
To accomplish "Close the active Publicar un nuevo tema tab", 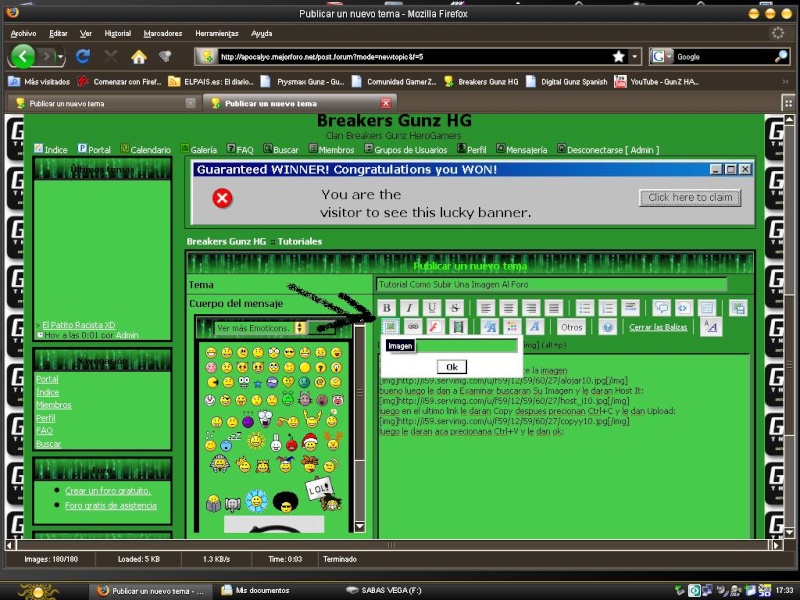I will [x=386, y=103].
